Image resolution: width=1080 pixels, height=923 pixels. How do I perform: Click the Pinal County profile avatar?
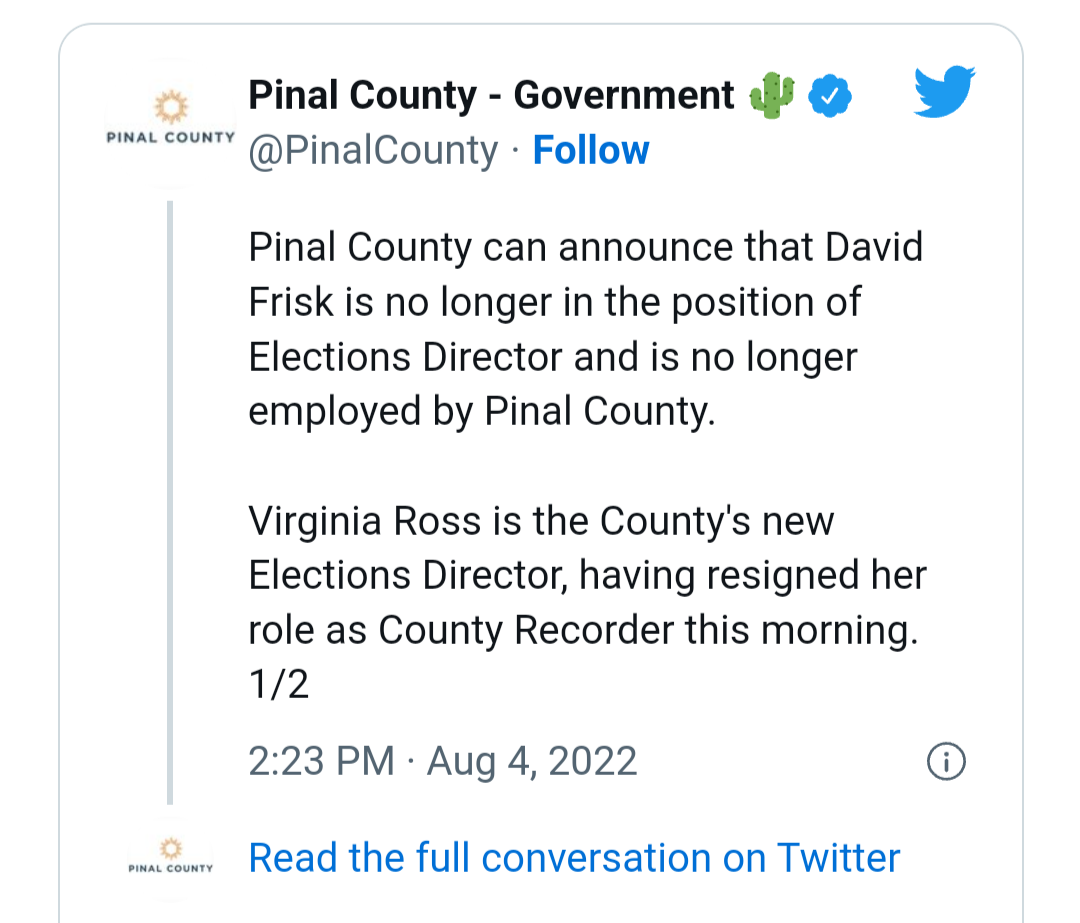pos(171,124)
